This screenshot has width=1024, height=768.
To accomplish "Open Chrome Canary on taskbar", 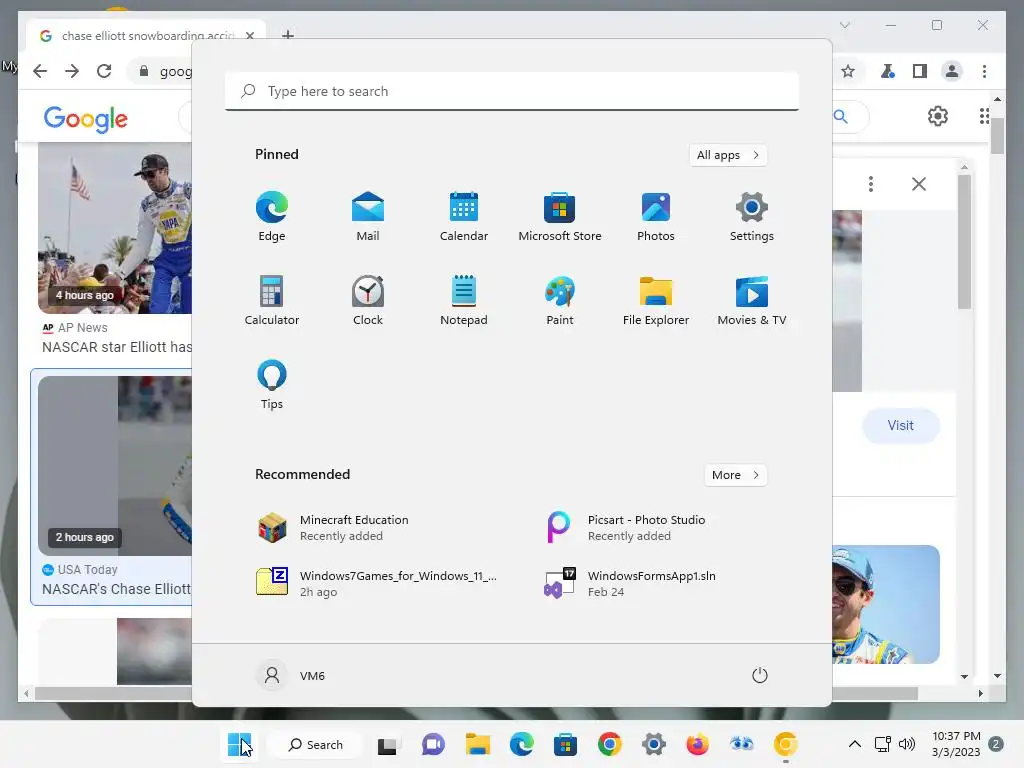I will click(x=786, y=744).
